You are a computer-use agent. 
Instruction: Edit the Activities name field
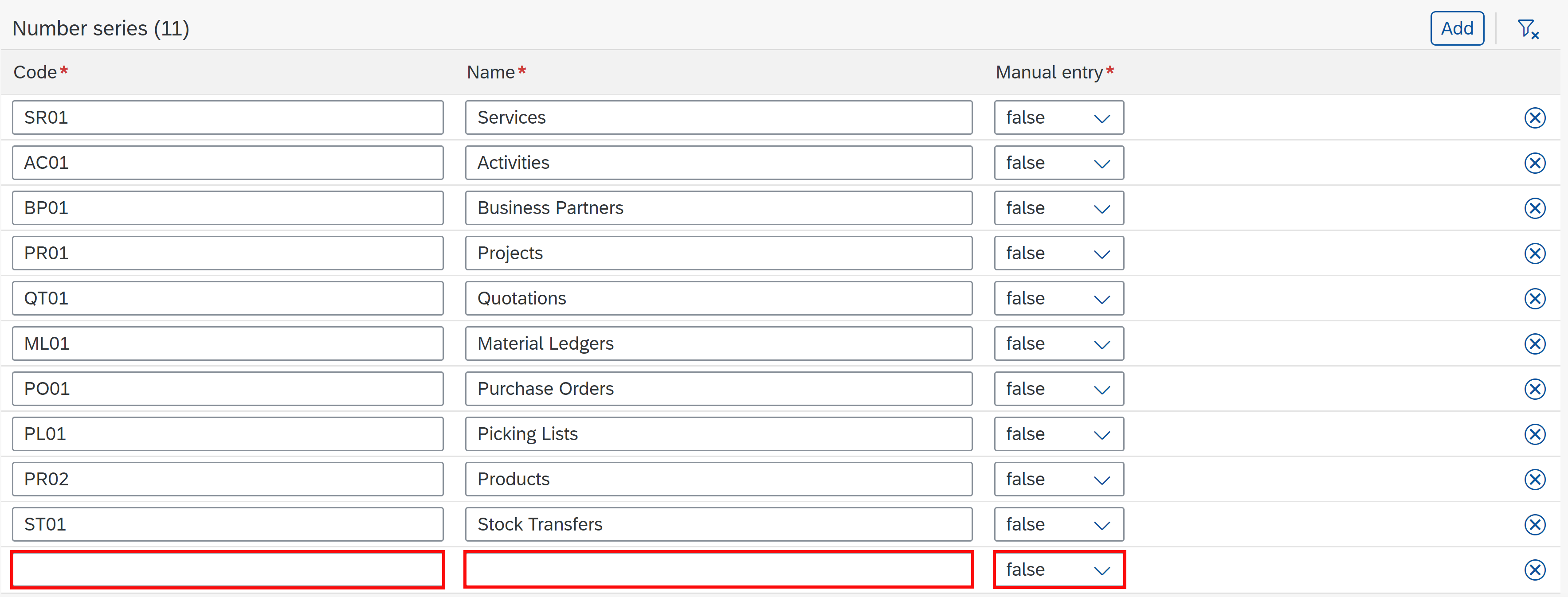719,163
